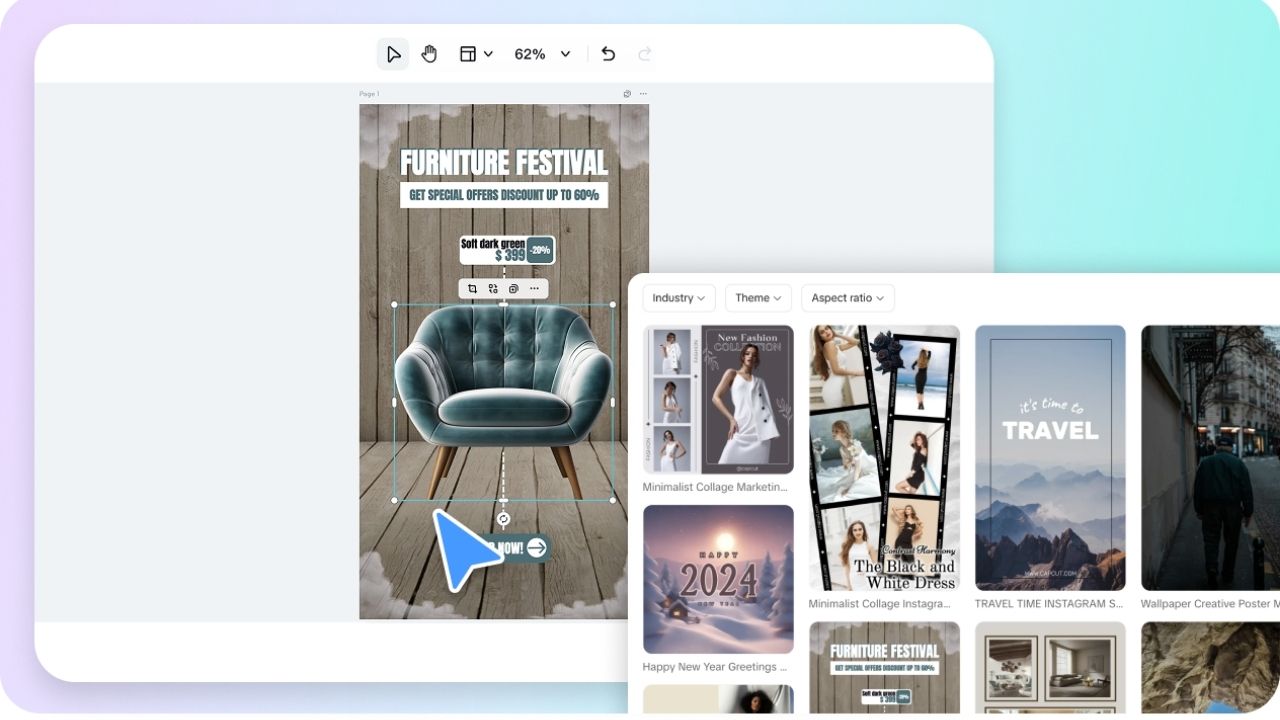Open the TRAVEL TIME INSTAGRAM template

point(1050,457)
